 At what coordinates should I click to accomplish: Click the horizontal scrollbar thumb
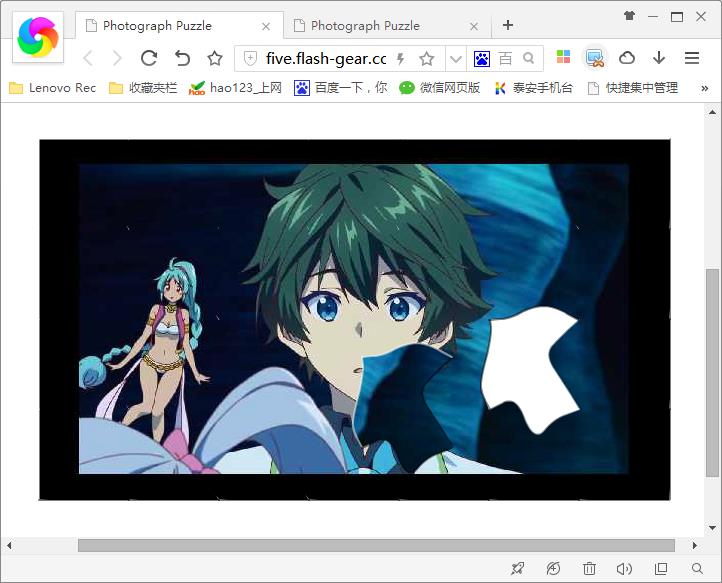pyautogui.click(x=376, y=546)
